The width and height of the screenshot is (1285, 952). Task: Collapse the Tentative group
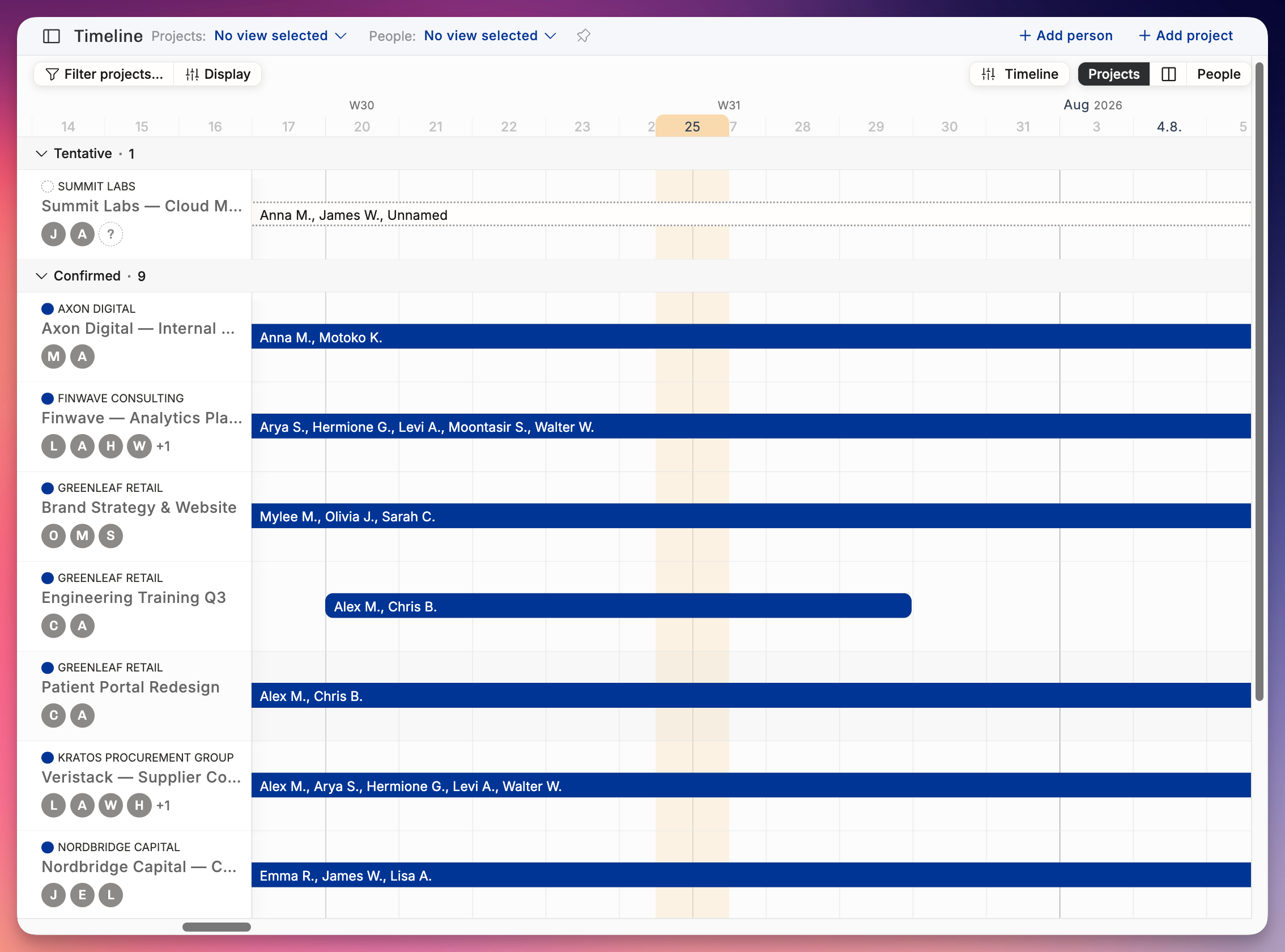coord(41,154)
